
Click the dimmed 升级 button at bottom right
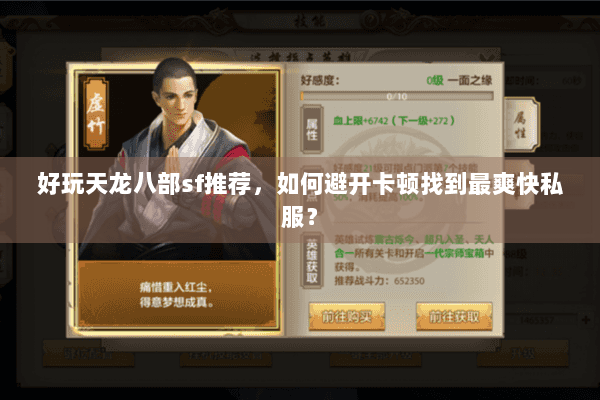click(523, 354)
